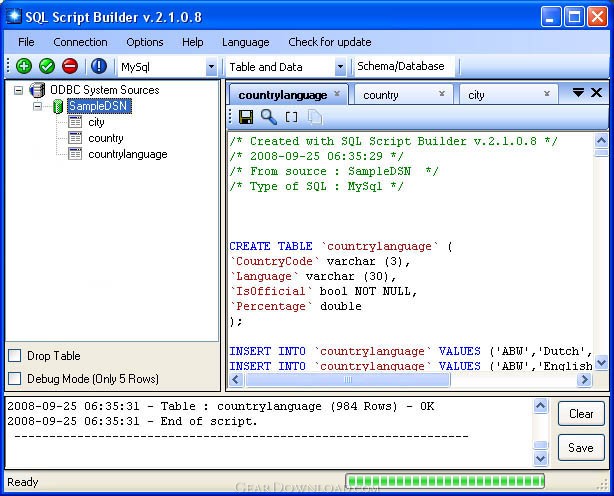Viewport: 614px width, 496px height.
Task: Click the blue exclamation info icon
Action: (x=99, y=66)
